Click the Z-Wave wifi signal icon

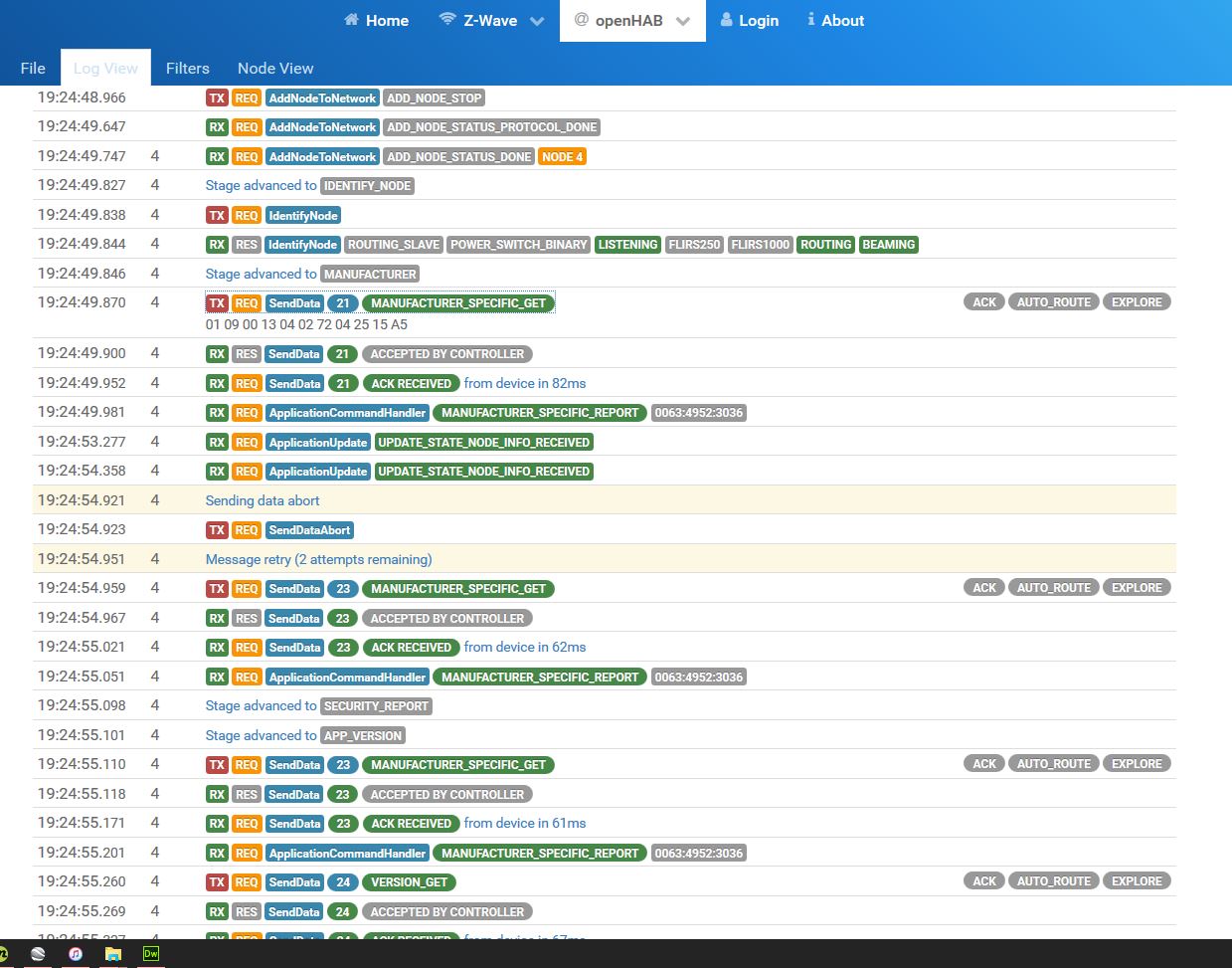click(447, 20)
